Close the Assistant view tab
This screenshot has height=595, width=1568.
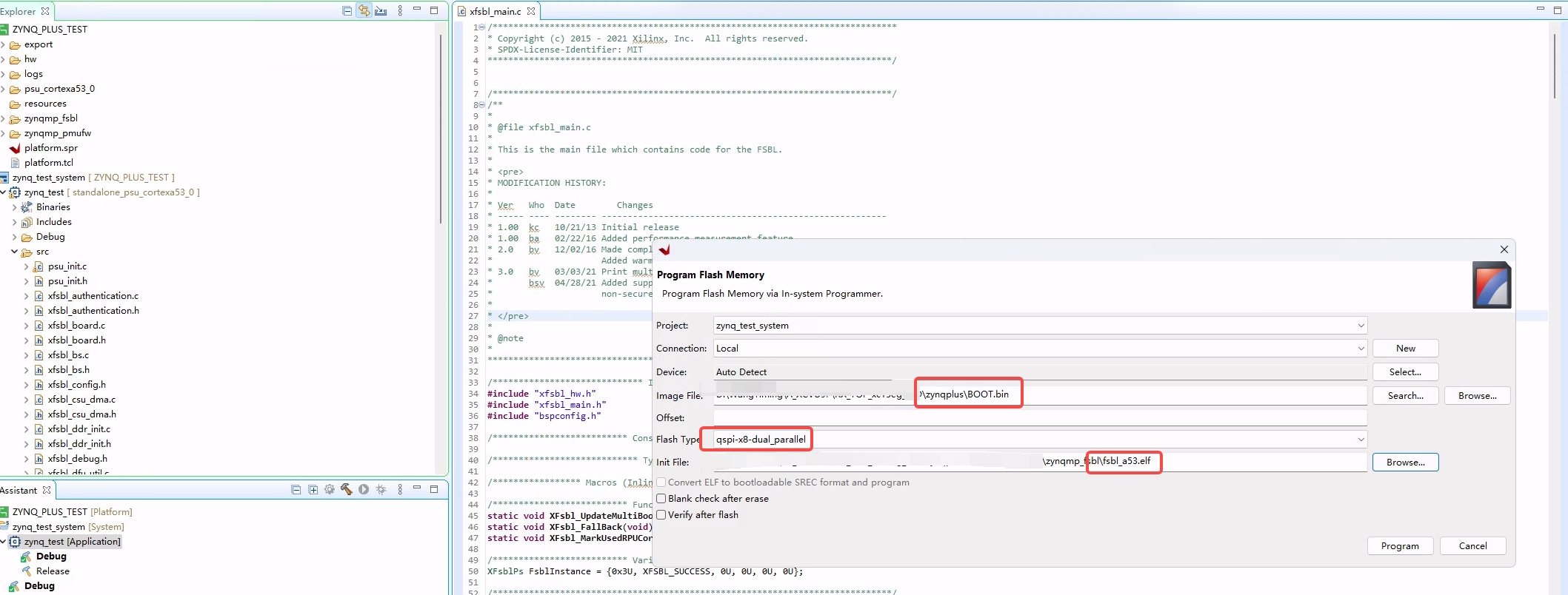[x=47, y=490]
